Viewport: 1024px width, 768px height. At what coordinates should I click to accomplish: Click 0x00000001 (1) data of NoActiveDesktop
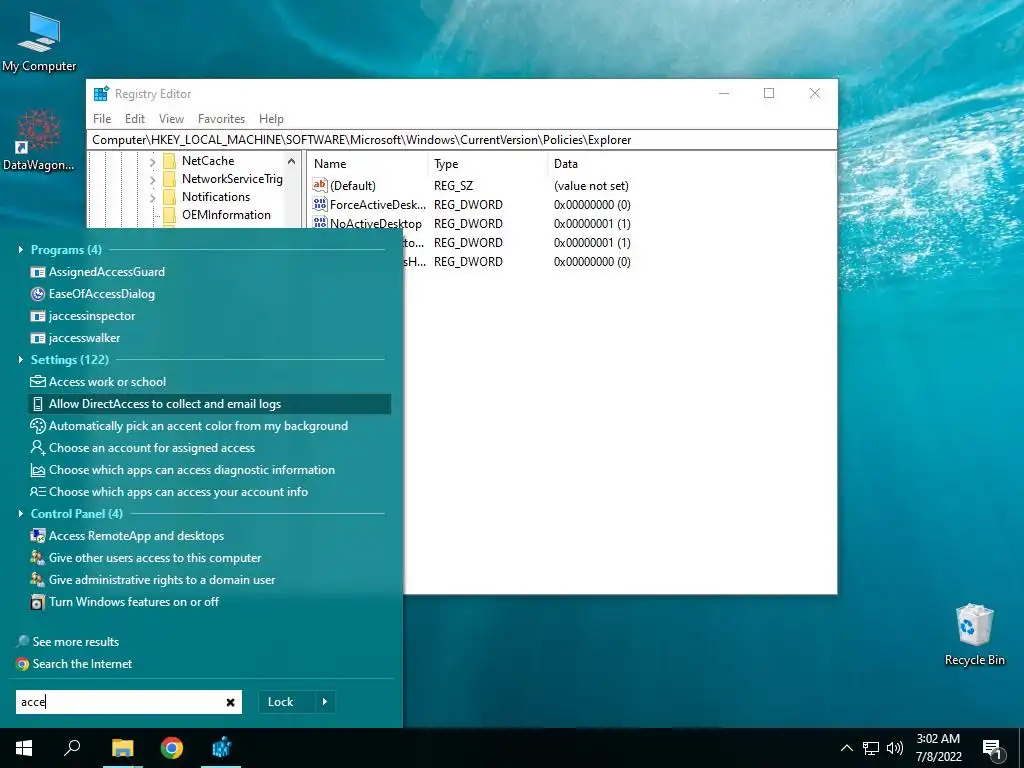click(x=592, y=224)
